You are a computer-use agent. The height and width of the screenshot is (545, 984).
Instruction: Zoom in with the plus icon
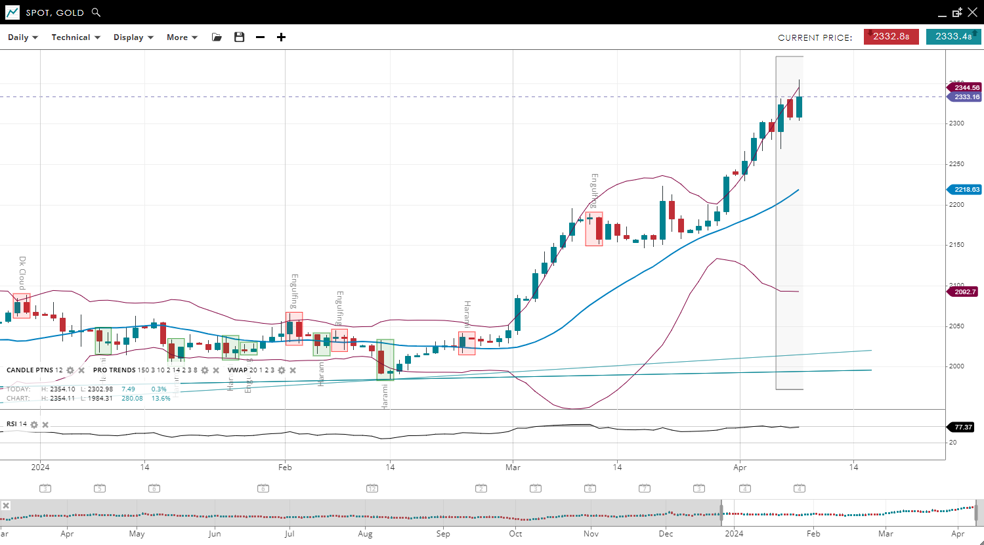coord(281,37)
